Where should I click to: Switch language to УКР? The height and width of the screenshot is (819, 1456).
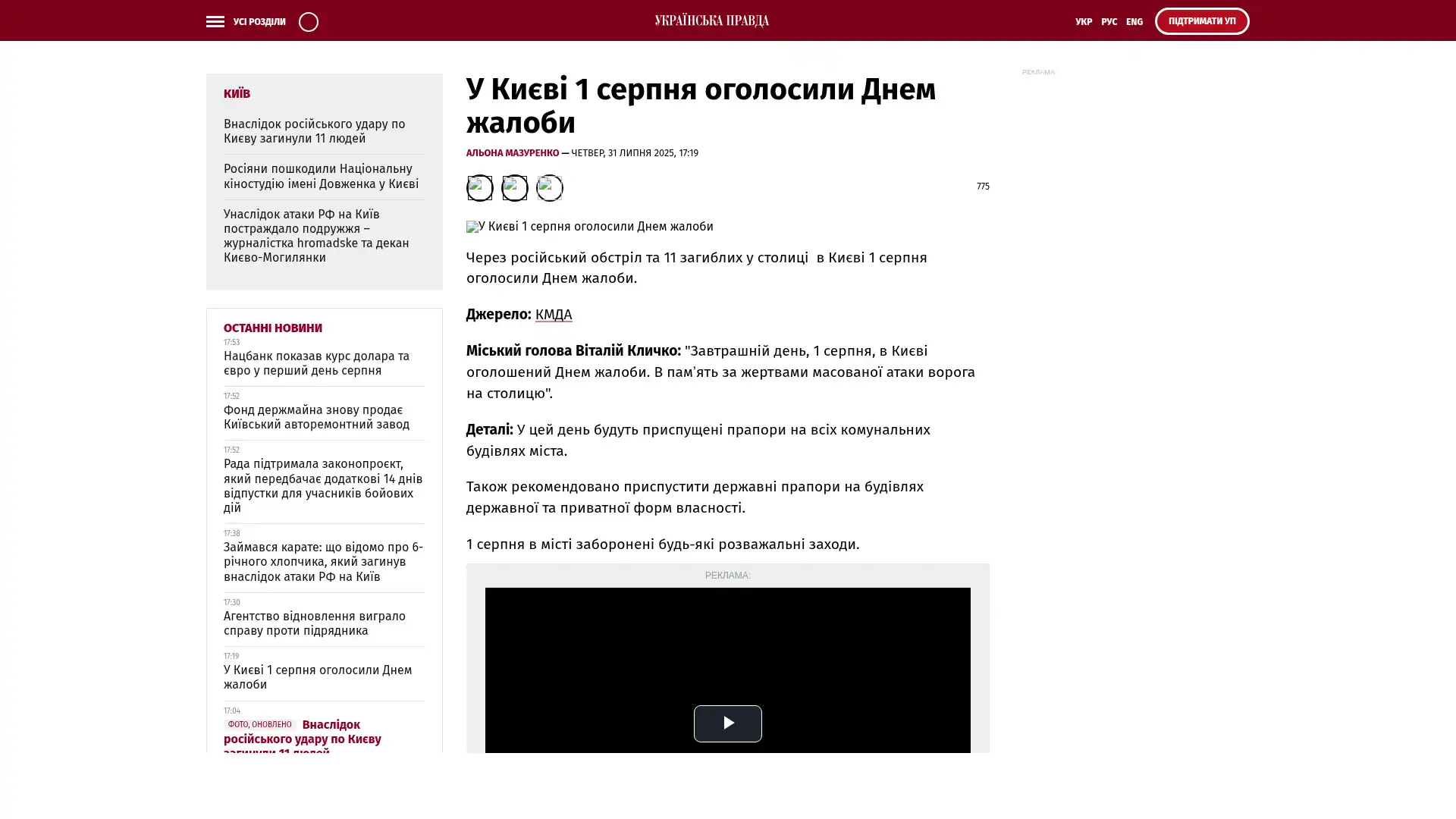click(1083, 21)
